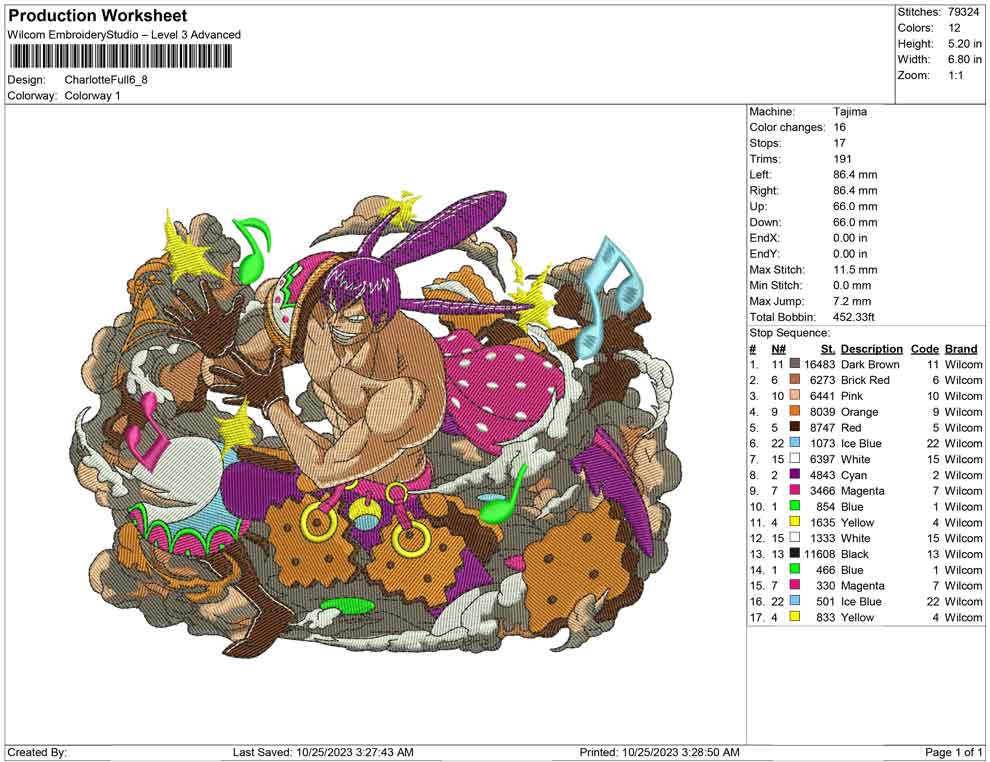The width and height of the screenshot is (990, 762).
Task: Select the Max Stitch value 11.5 mm
Action: pos(855,269)
